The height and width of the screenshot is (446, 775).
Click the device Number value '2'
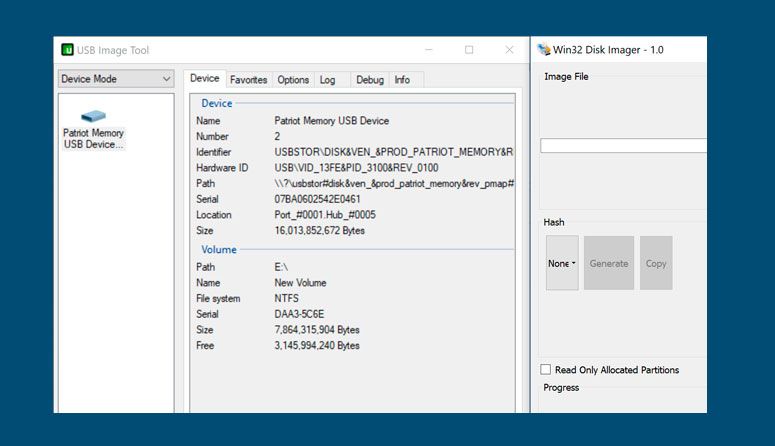[277, 136]
